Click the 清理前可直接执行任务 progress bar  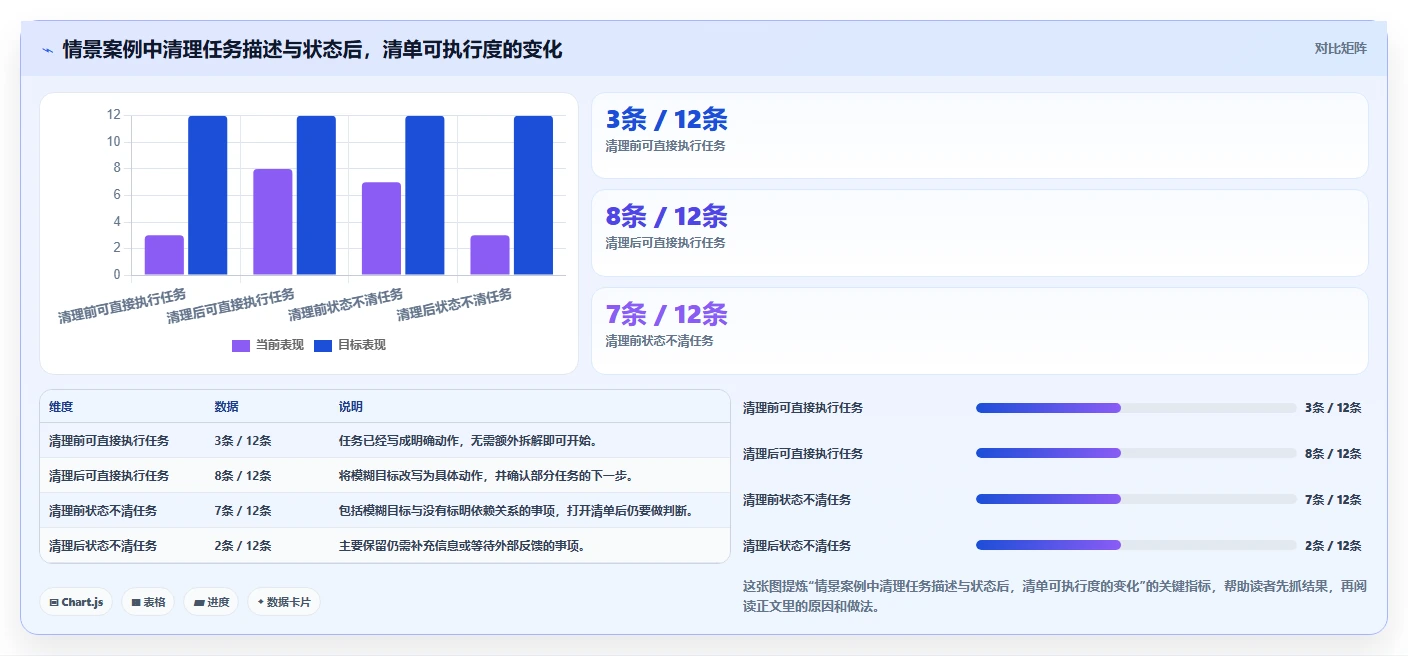(1136, 408)
